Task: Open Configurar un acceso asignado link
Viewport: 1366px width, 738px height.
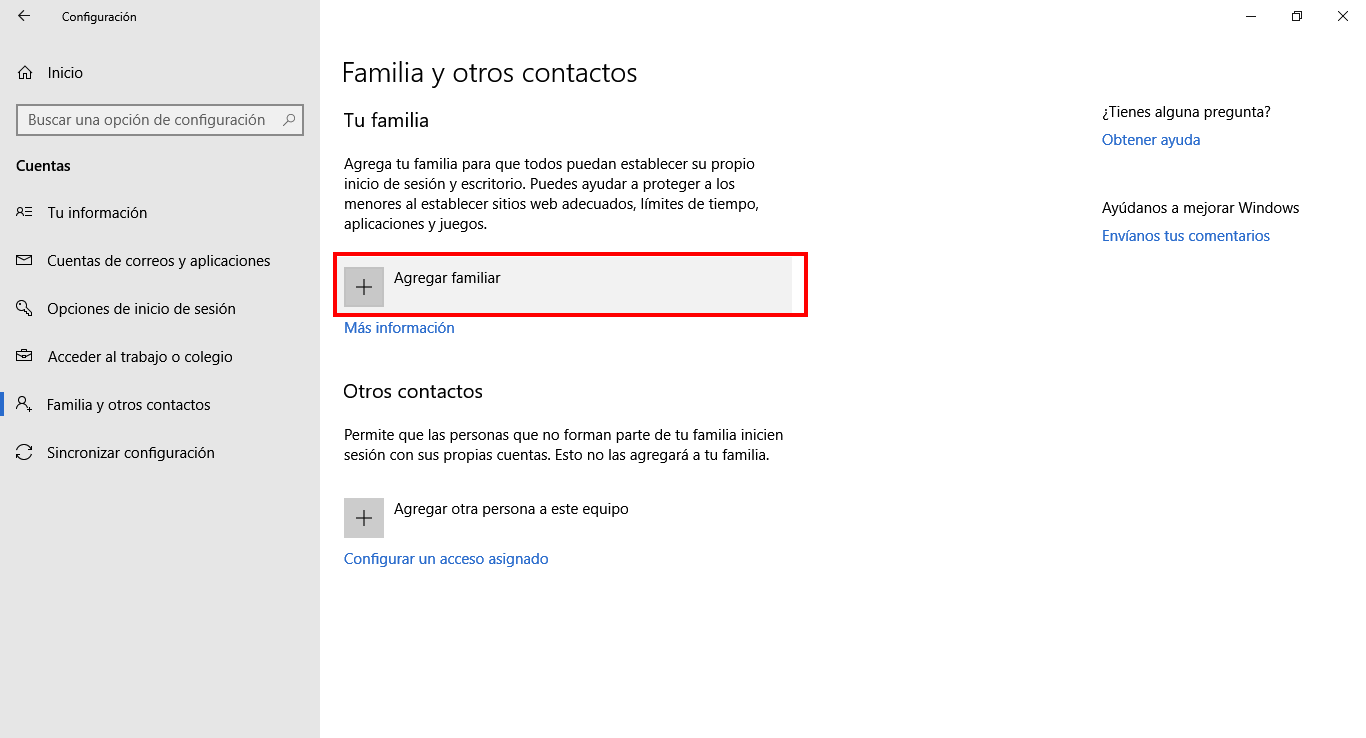Action: coord(446,559)
